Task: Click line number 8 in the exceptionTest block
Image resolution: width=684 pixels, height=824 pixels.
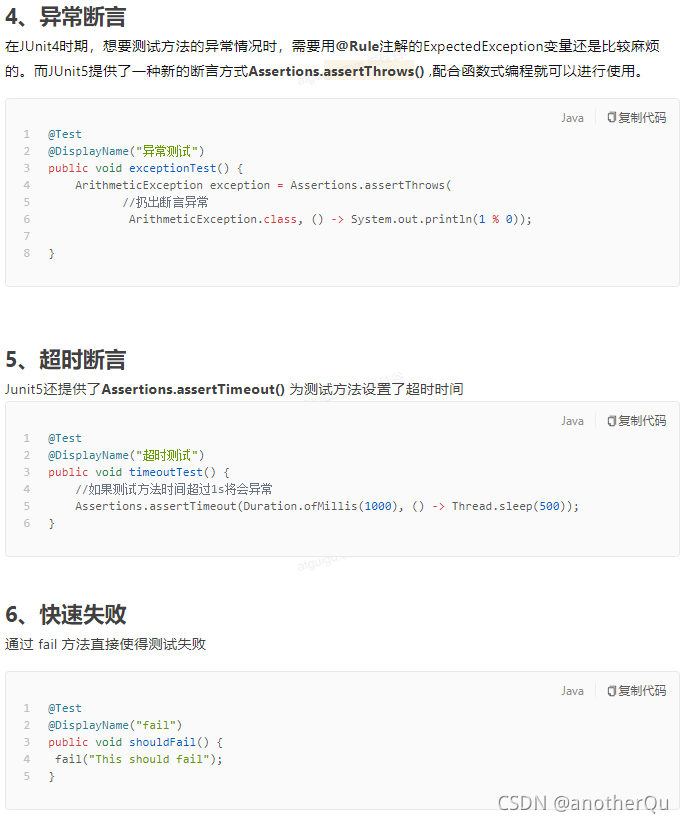Action: [x=27, y=253]
